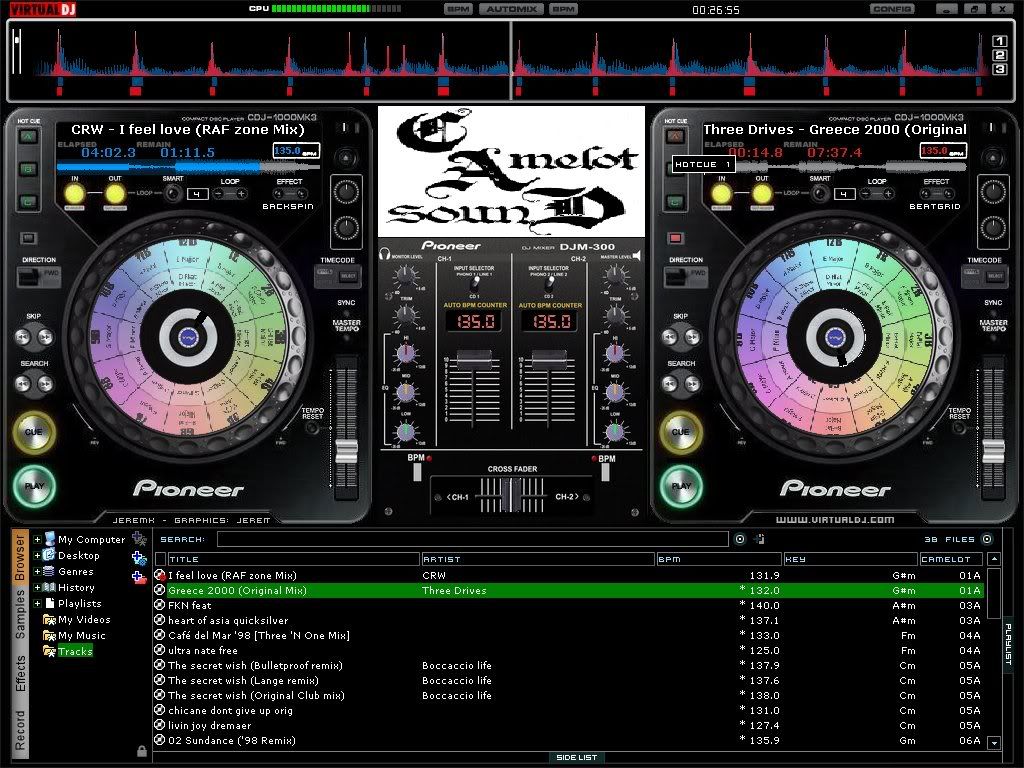Set loop IN point on left deck
Screen dimensions: 1024x768
[74, 194]
